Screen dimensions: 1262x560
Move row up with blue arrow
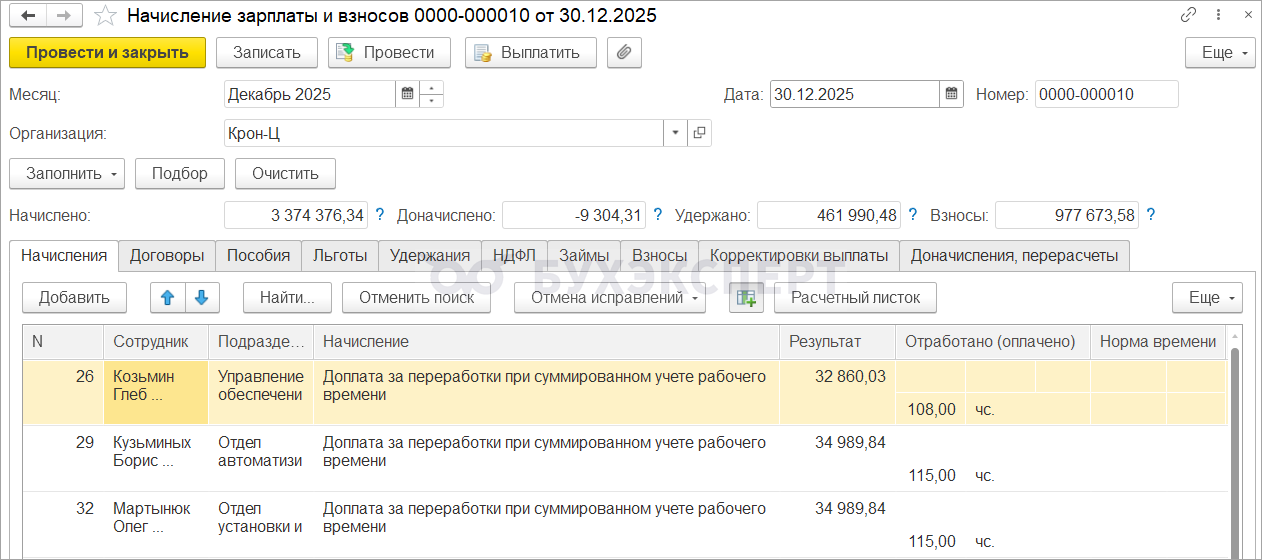(x=167, y=297)
